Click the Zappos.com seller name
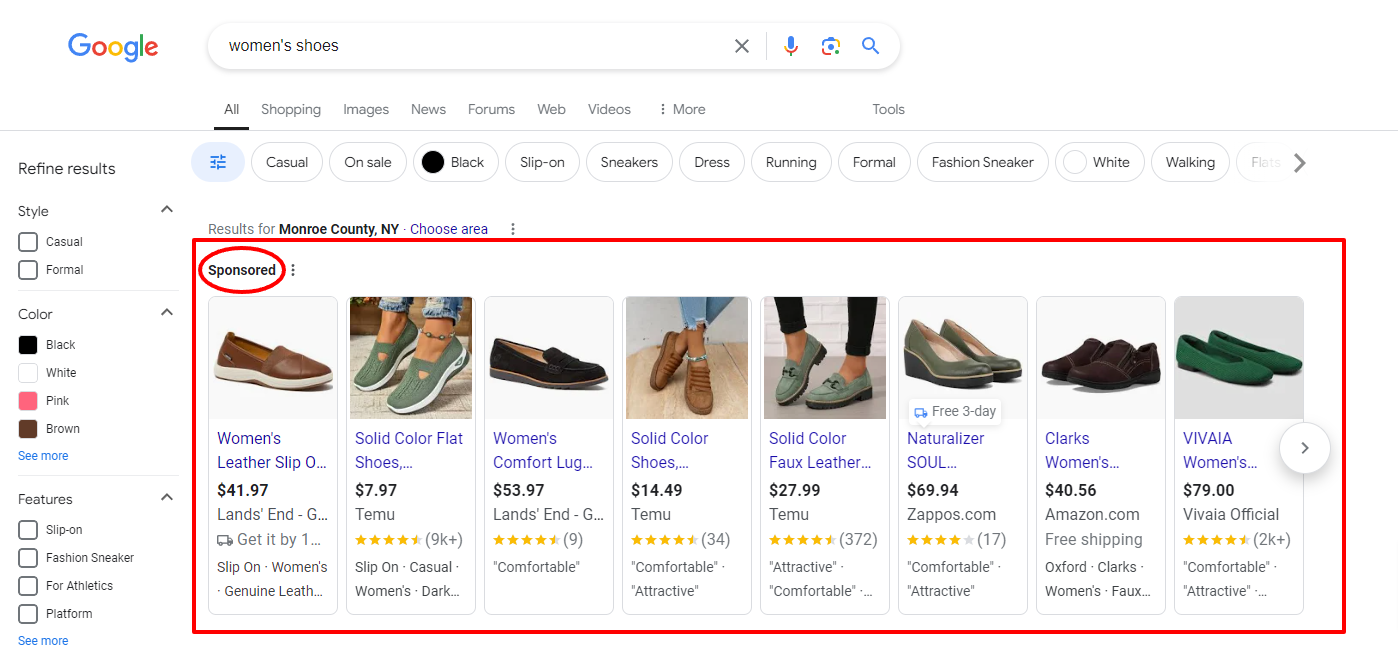 [952, 514]
